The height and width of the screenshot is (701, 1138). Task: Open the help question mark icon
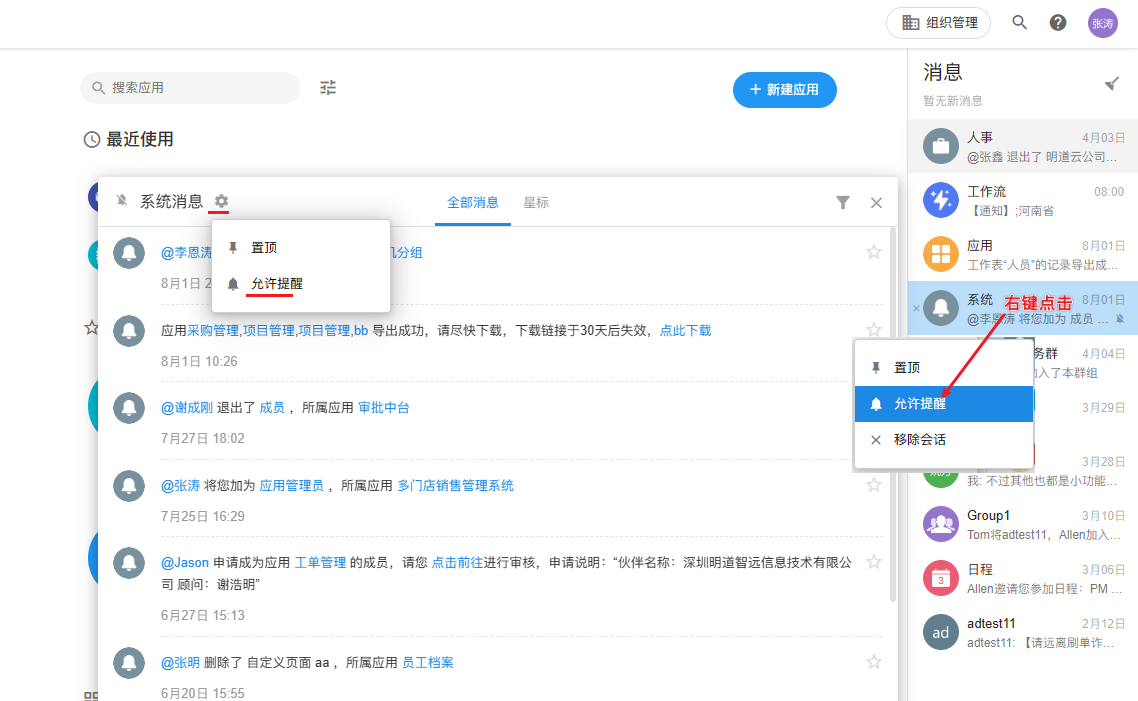tap(1057, 23)
